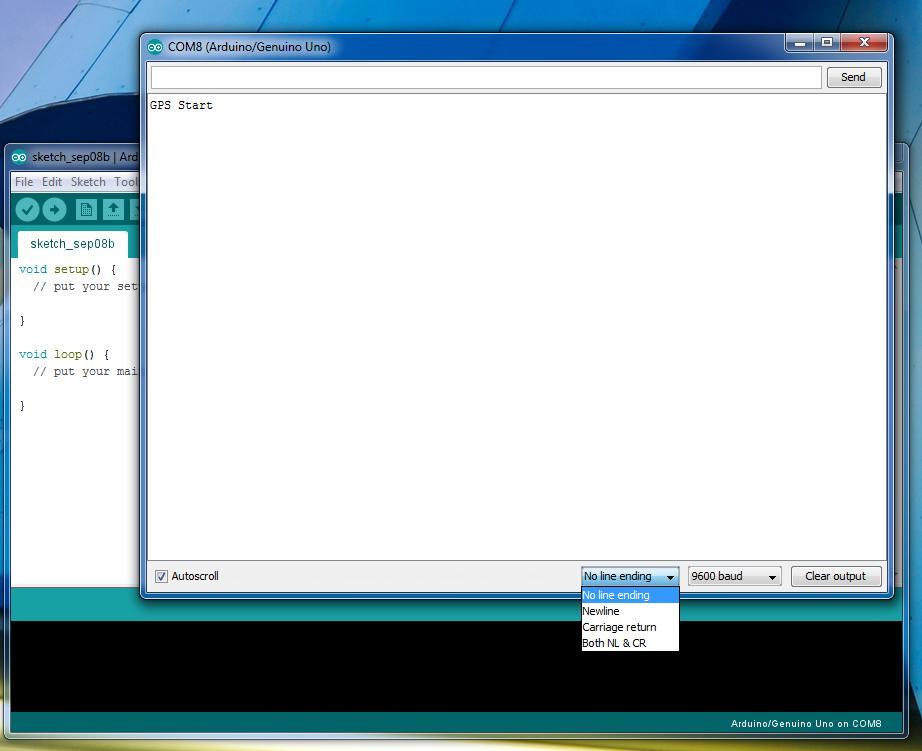Toggle the Autoscroll checkbox
This screenshot has width=922, height=751.
161,576
